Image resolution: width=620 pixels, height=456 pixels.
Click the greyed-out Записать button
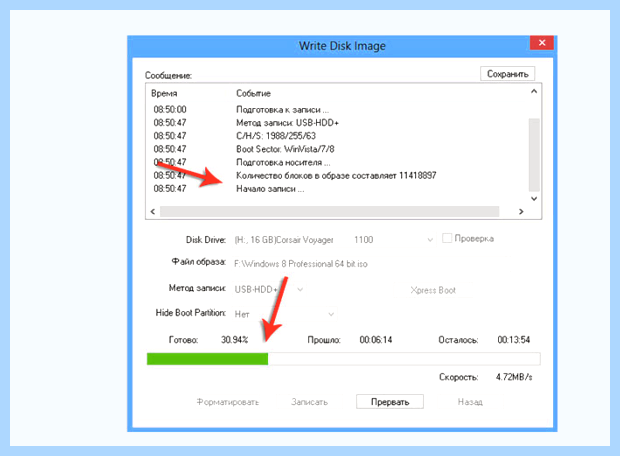(x=310, y=402)
